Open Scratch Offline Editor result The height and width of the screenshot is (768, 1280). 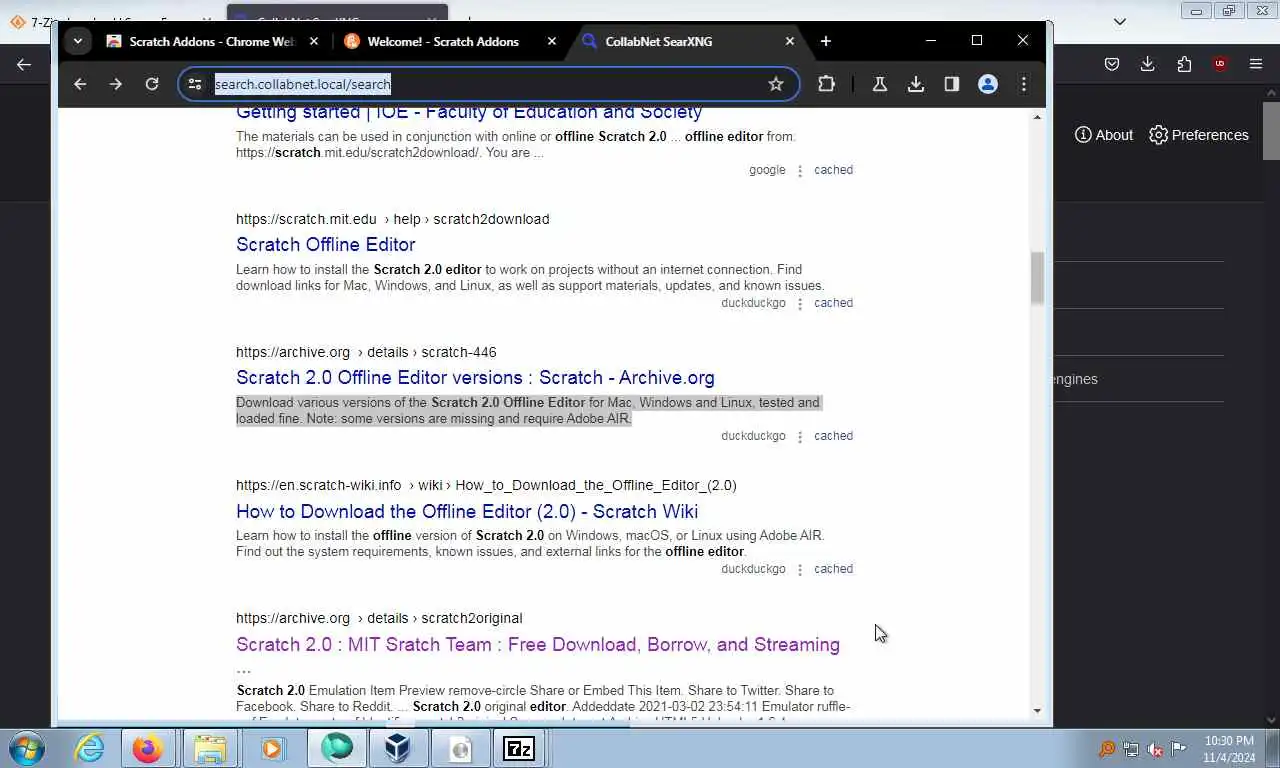click(326, 245)
